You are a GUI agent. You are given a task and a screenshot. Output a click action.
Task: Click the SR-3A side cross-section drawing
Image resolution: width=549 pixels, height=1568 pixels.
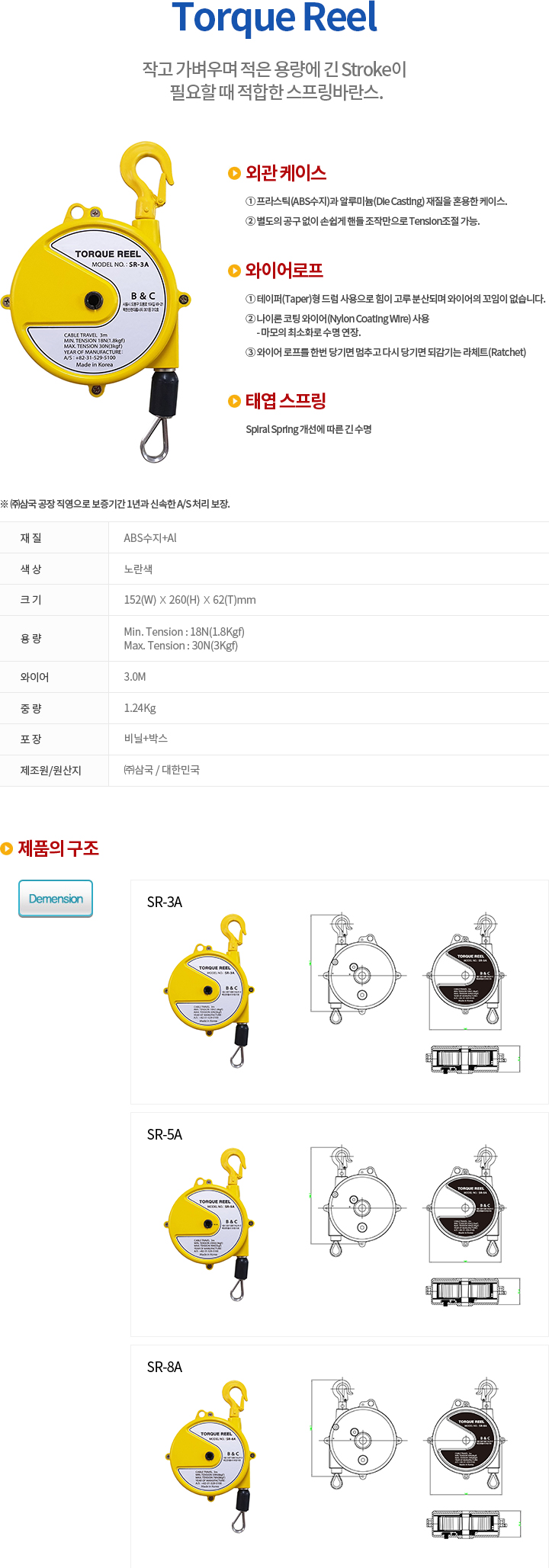coord(473,1059)
